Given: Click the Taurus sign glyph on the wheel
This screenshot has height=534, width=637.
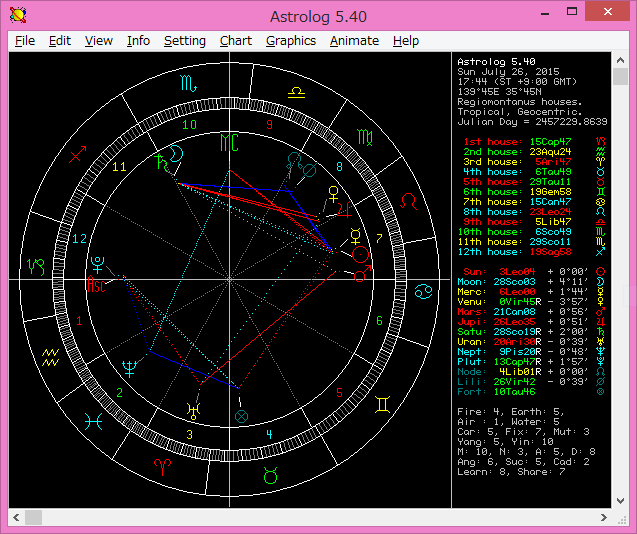Looking at the screenshot, I should (x=270, y=475).
